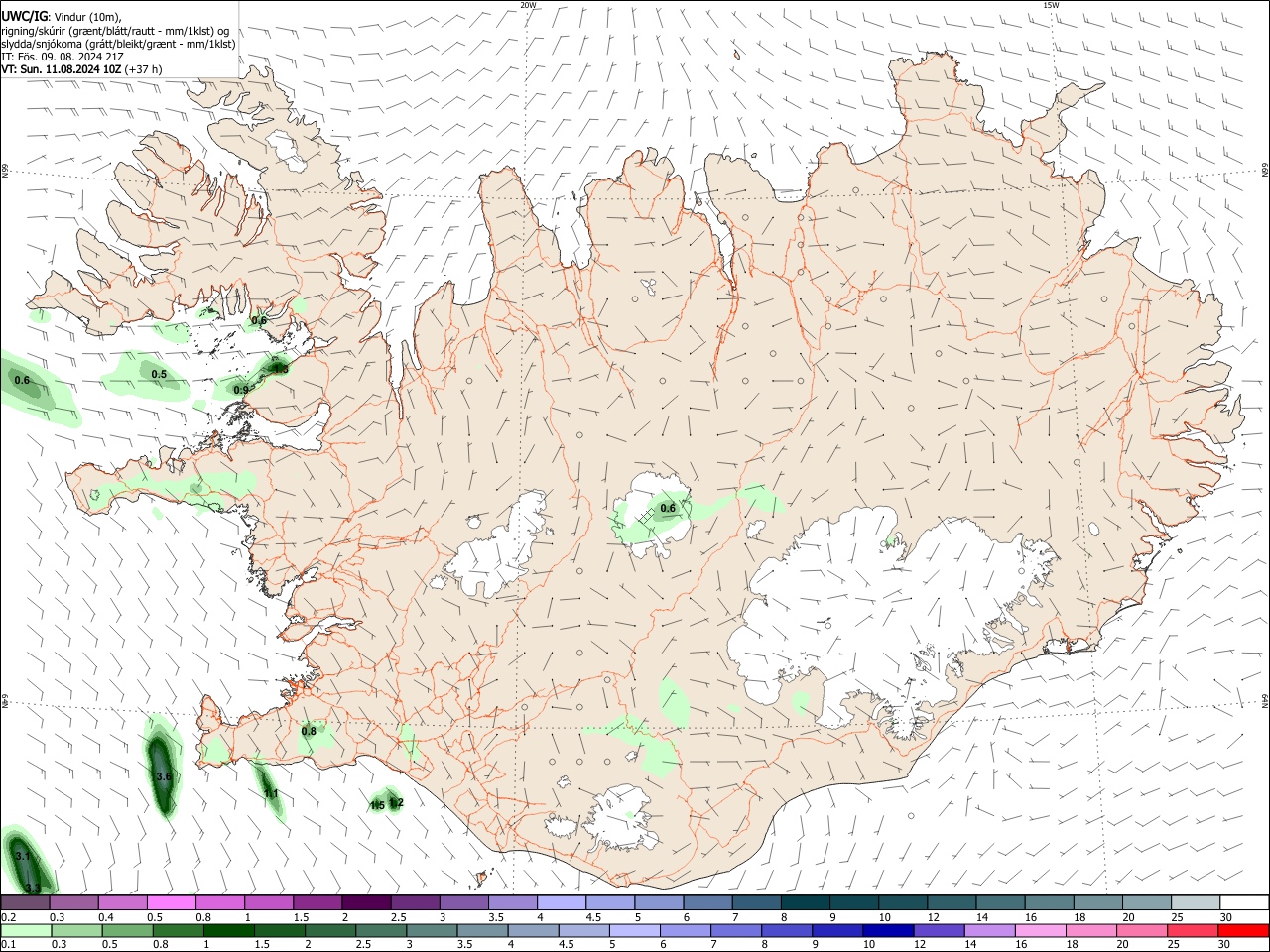The height and width of the screenshot is (952, 1270).
Task: Click the 1.1 precipitation value
Action: [x=271, y=794]
